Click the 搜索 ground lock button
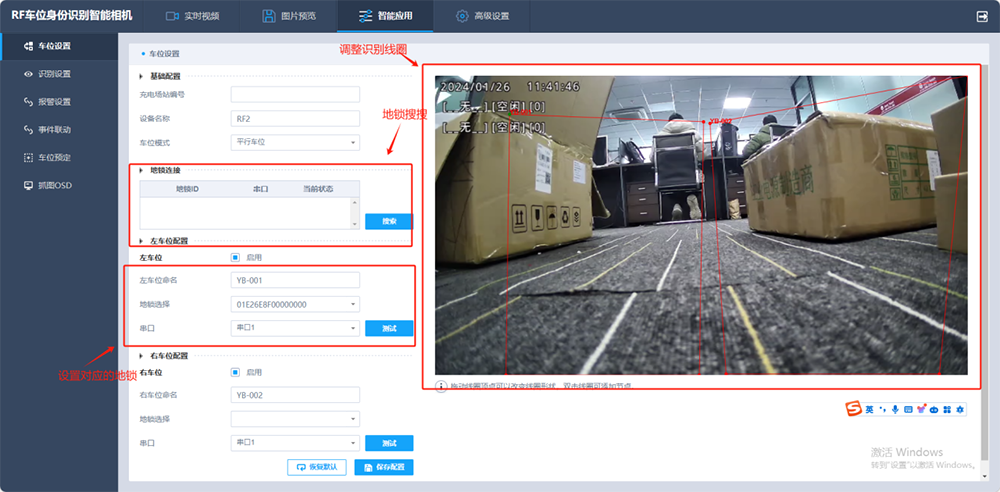Screen dimensions: 1000x492 click(389, 221)
